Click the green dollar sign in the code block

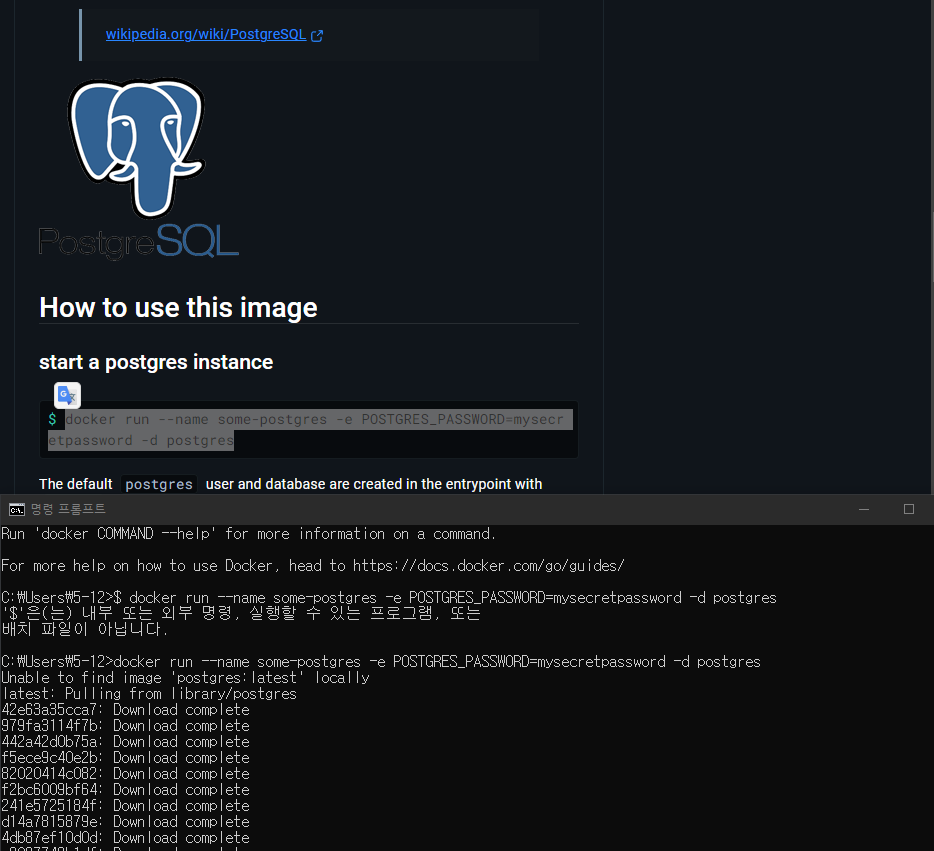click(52, 419)
